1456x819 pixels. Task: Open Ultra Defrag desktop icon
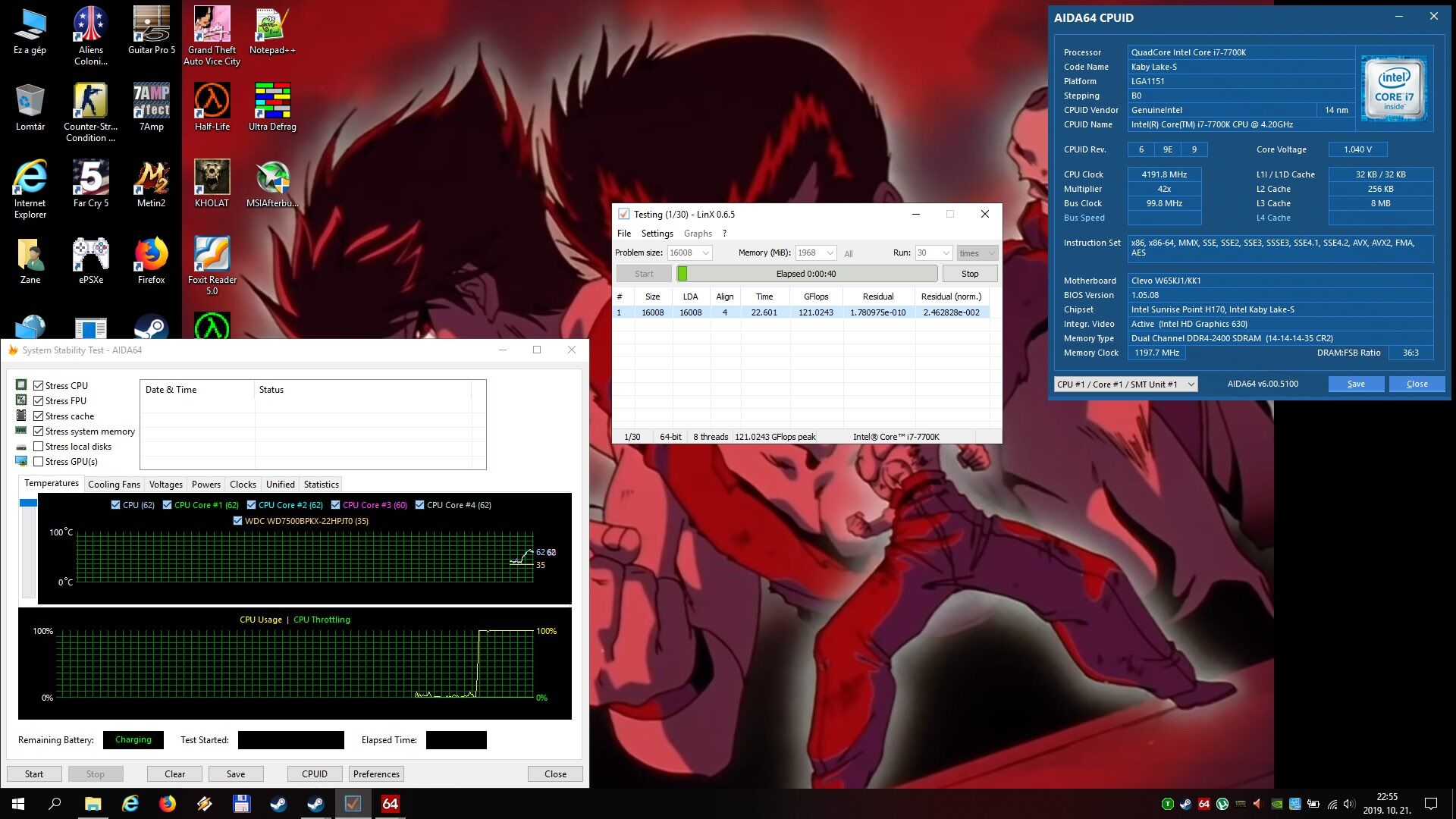272,107
